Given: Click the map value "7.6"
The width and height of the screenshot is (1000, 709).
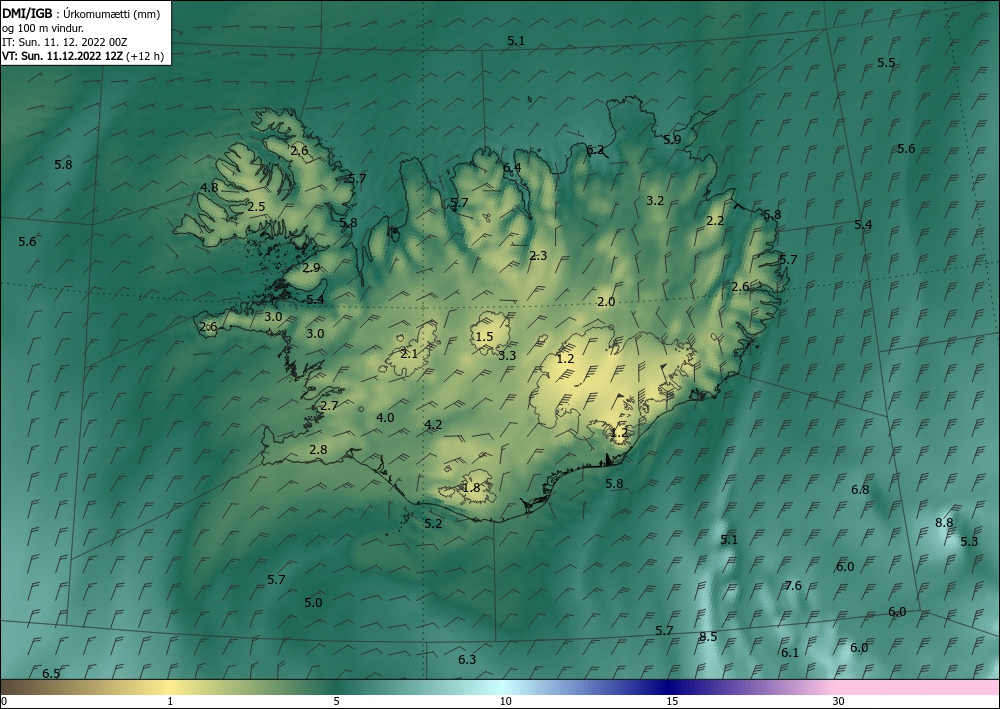Looking at the screenshot, I should pyautogui.click(x=793, y=585).
